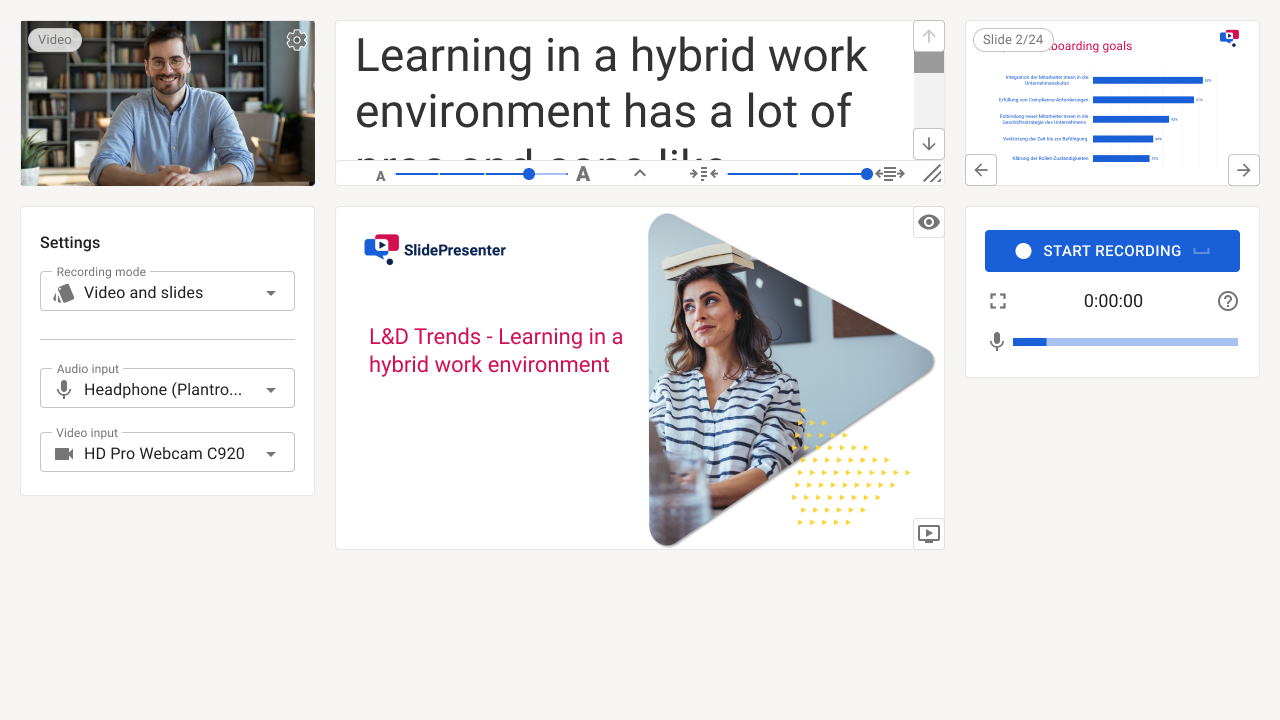Open the Recording mode dropdown
This screenshot has width=1280, height=720.
[167, 292]
